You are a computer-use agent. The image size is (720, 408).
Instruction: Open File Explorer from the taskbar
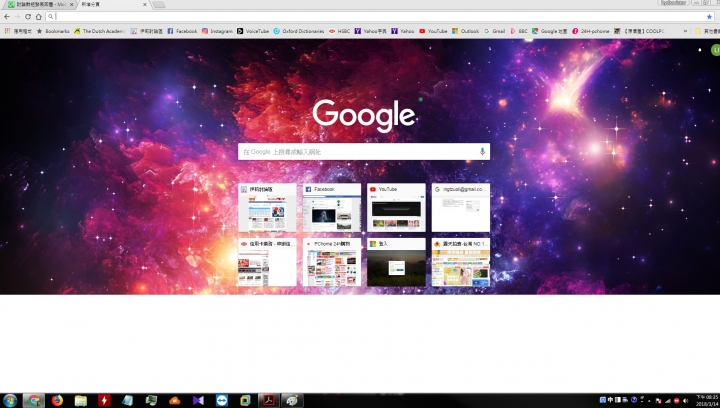tap(81, 400)
